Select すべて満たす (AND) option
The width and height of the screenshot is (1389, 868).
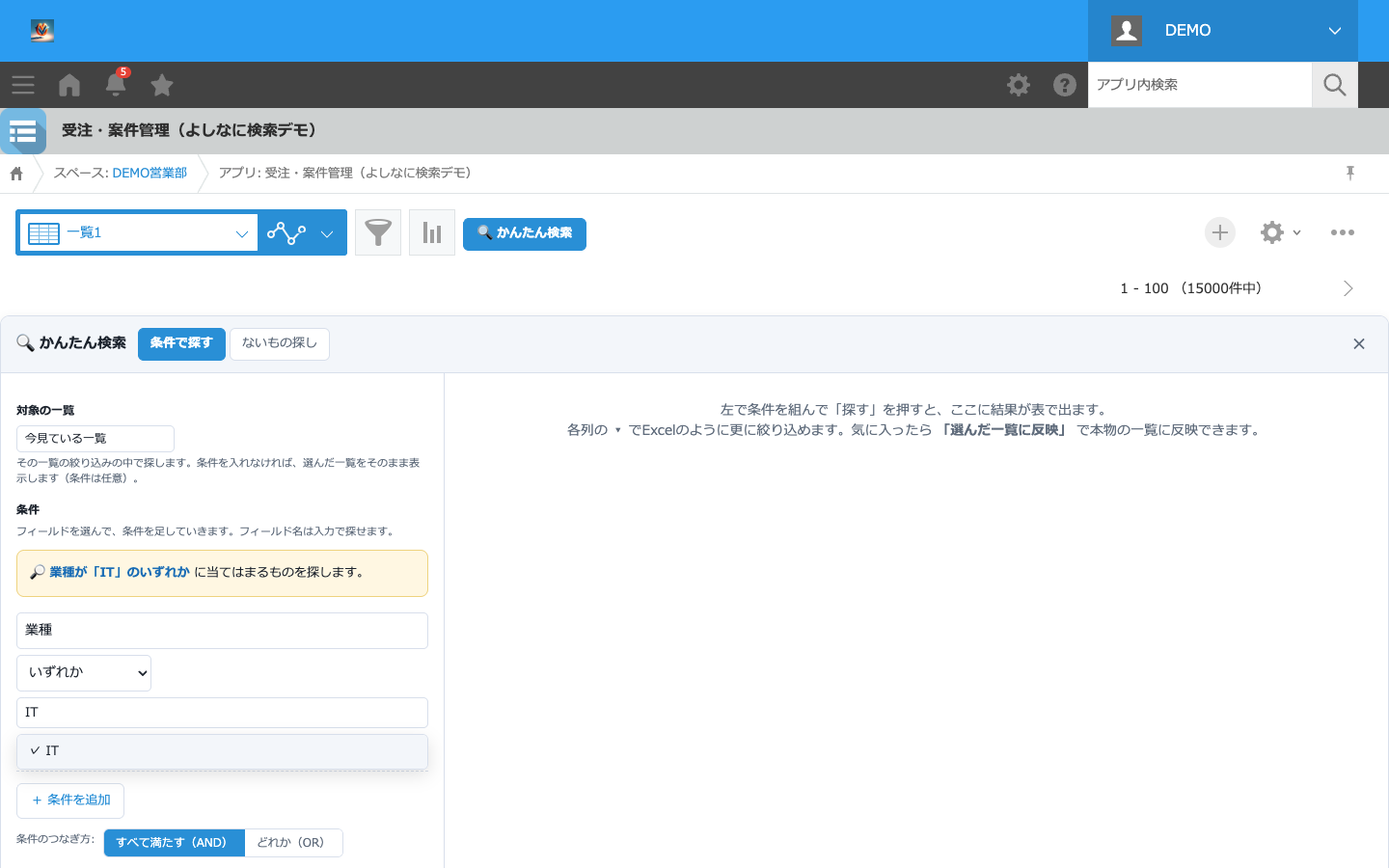click(174, 843)
